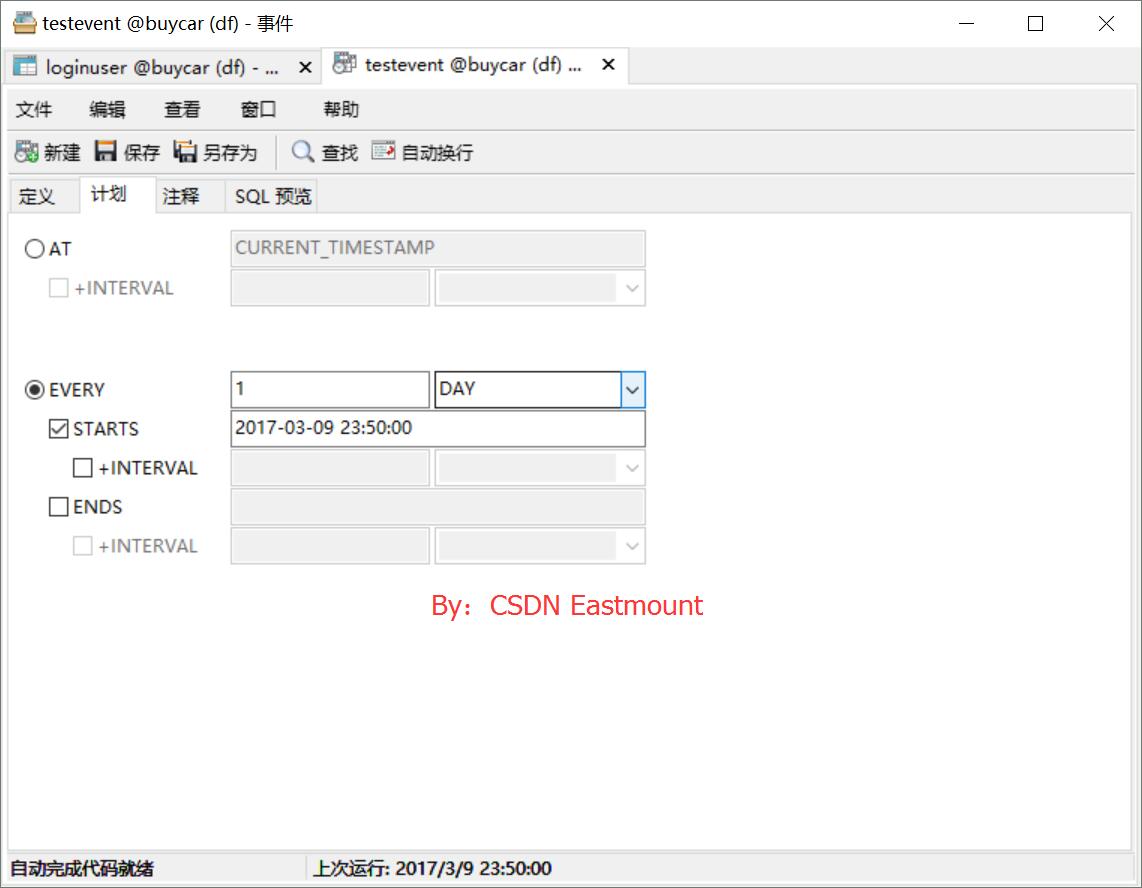Close the loginuser @buycar tab
Image resolution: width=1142 pixels, height=888 pixels.
pyautogui.click(x=305, y=68)
